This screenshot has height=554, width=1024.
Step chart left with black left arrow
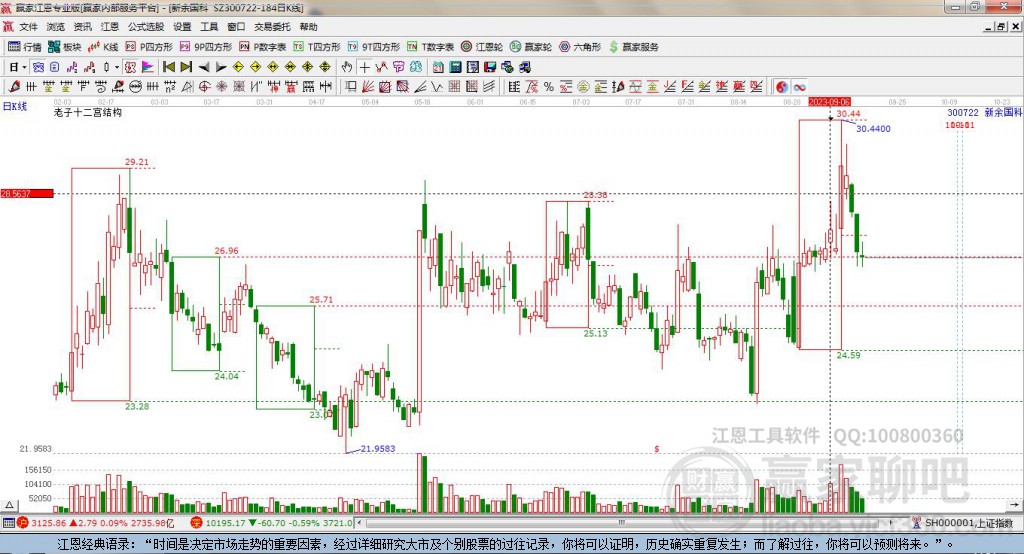[x=204, y=67]
